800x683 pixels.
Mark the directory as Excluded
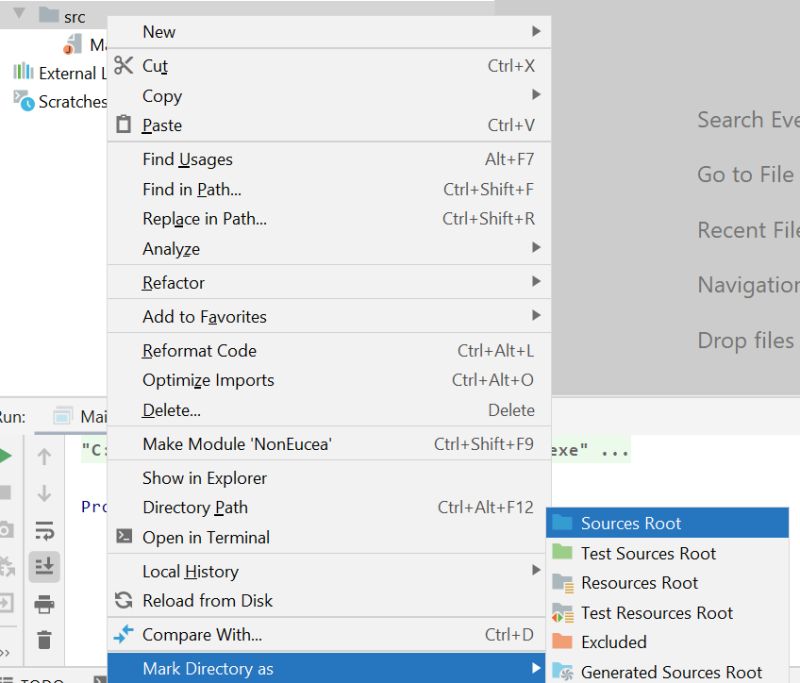[x=614, y=642]
